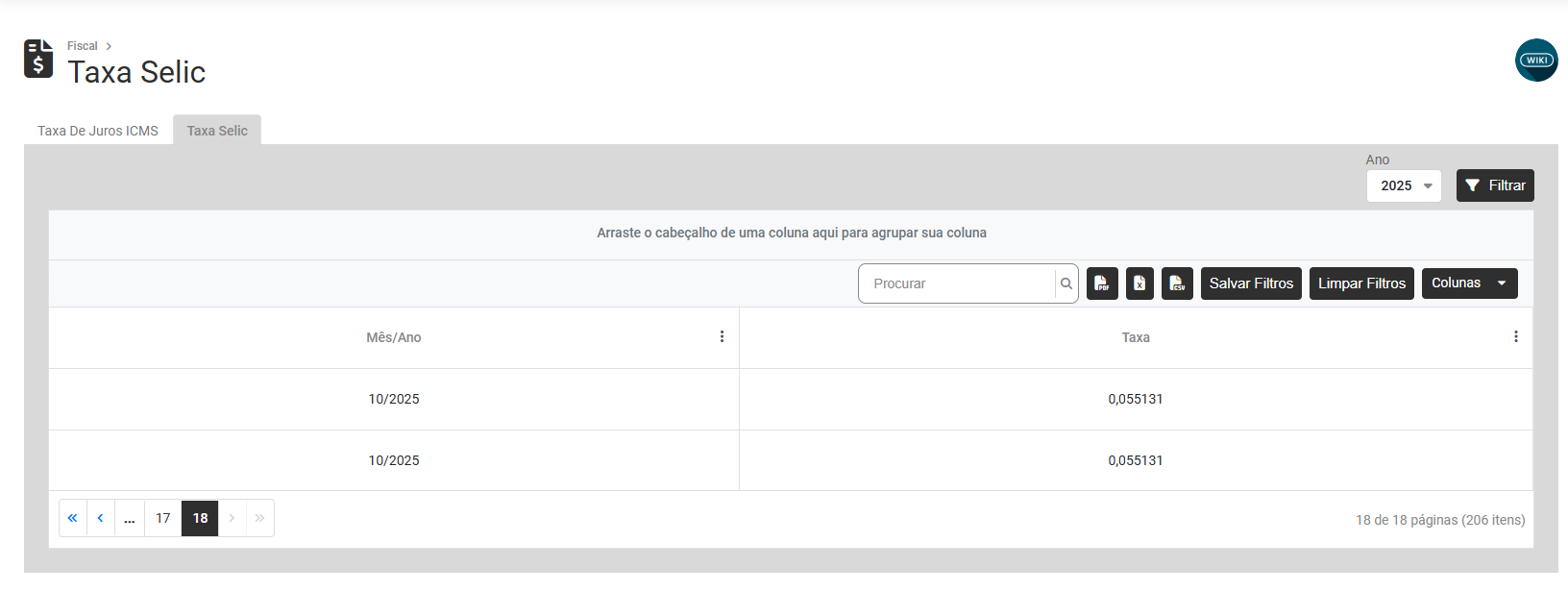Click the Fiscal breadcrumb link
Image resolution: width=1568 pixels, height=591 pixels.
pos(83,46)
